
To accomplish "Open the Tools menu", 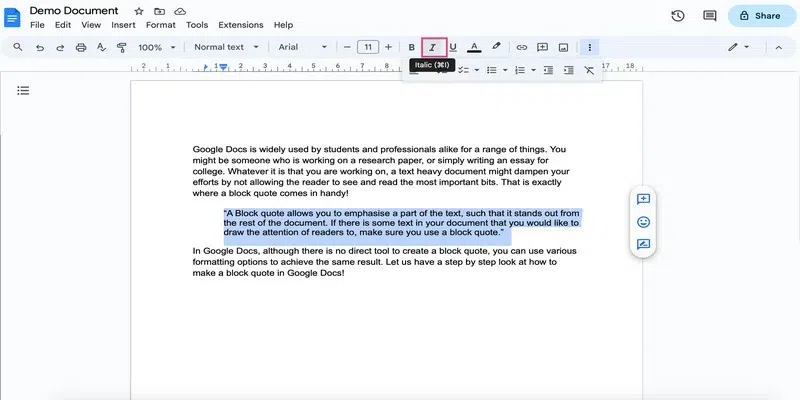I will pyautogui.click(x=197, y=25).
